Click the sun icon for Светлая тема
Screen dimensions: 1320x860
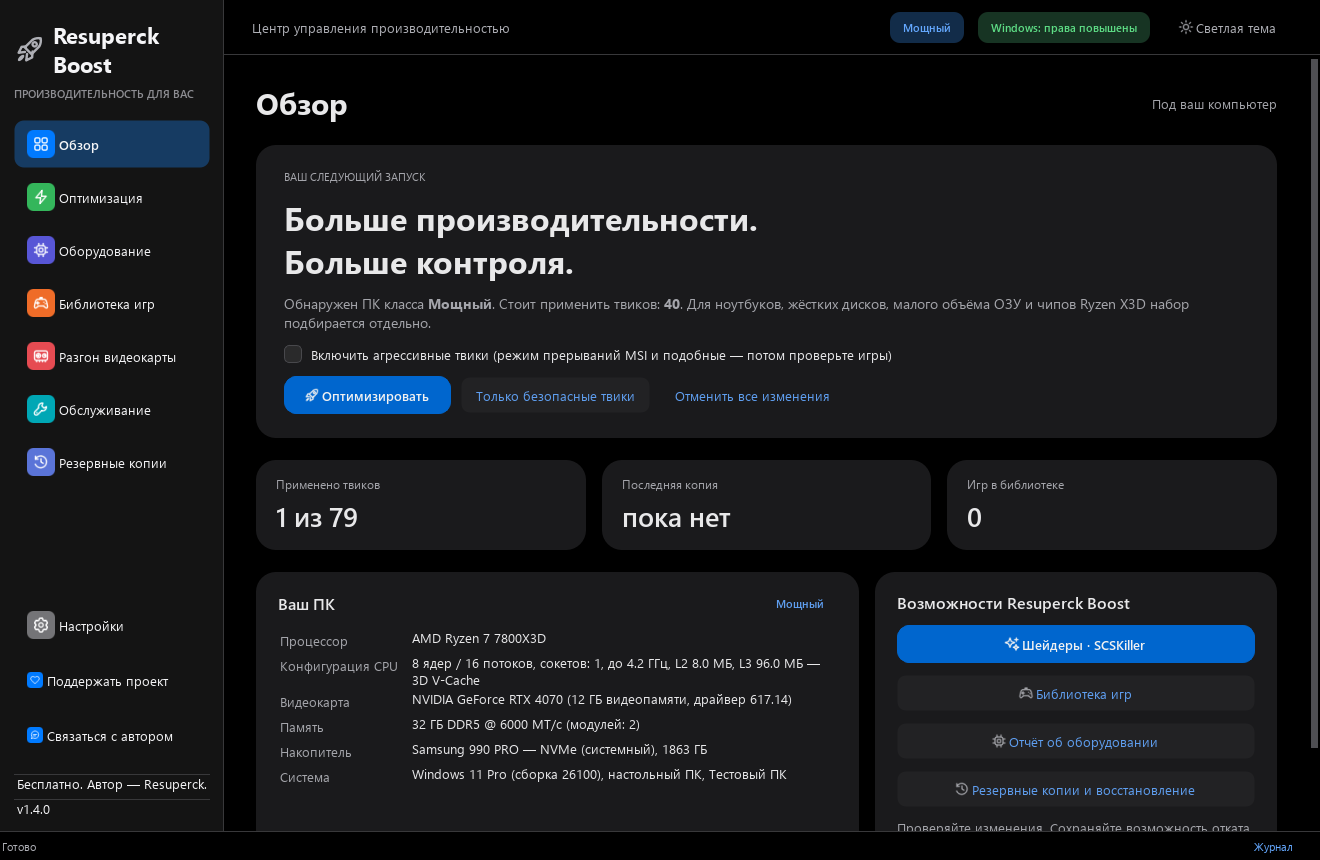point(1185,28)
